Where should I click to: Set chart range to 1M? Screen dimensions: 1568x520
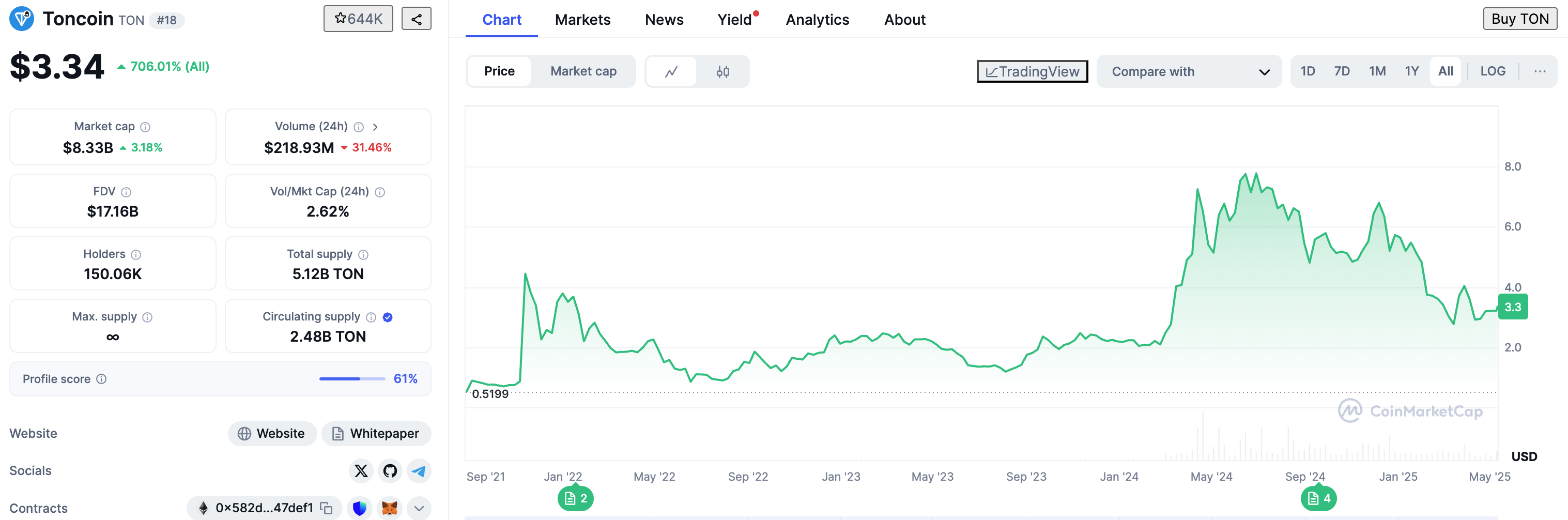coord(1377,71)
